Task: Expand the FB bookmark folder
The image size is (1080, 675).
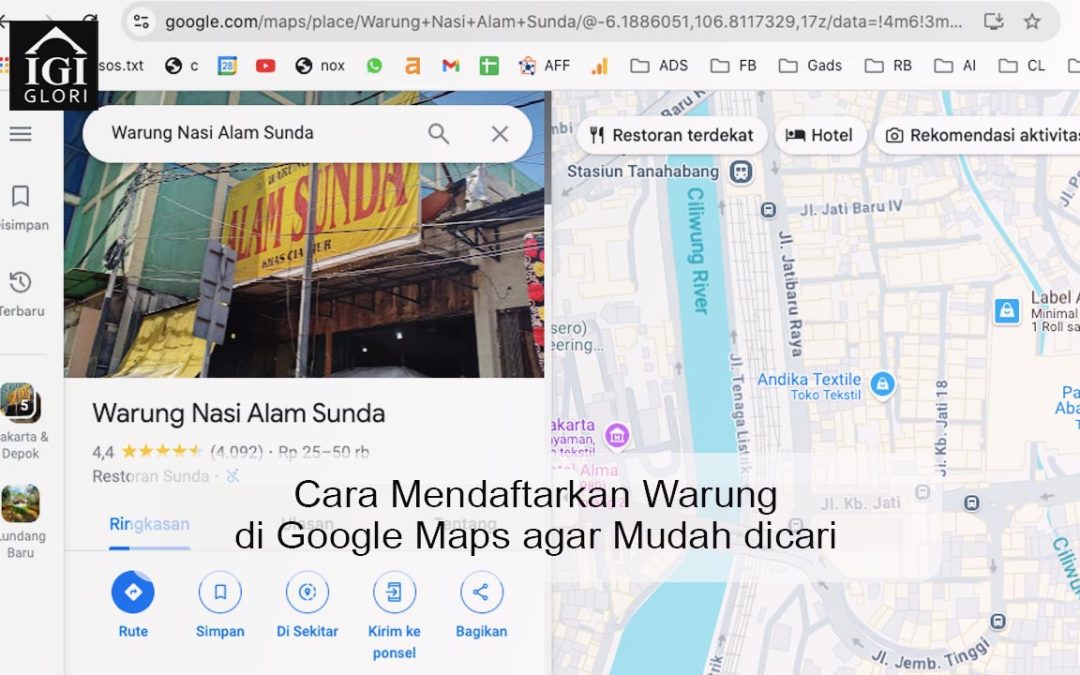Action: click(734, 65)
